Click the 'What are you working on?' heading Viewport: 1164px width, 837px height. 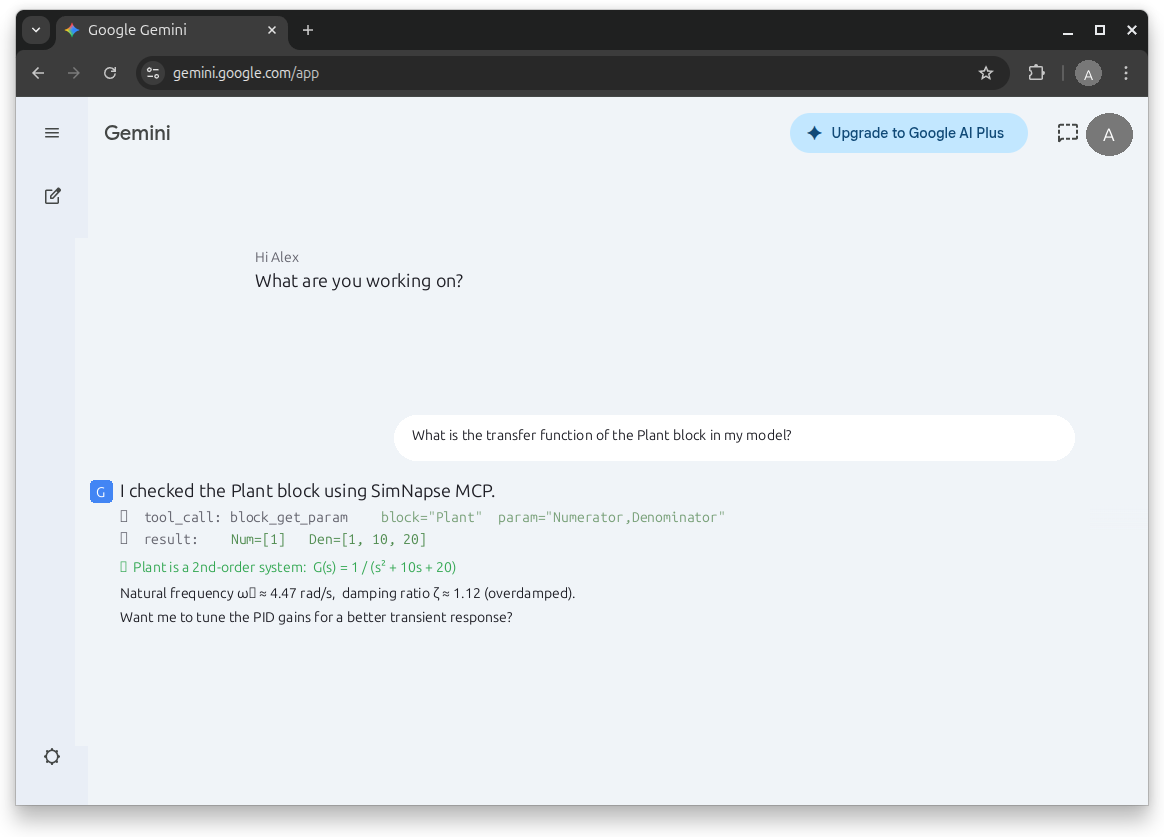coord(359,281)
